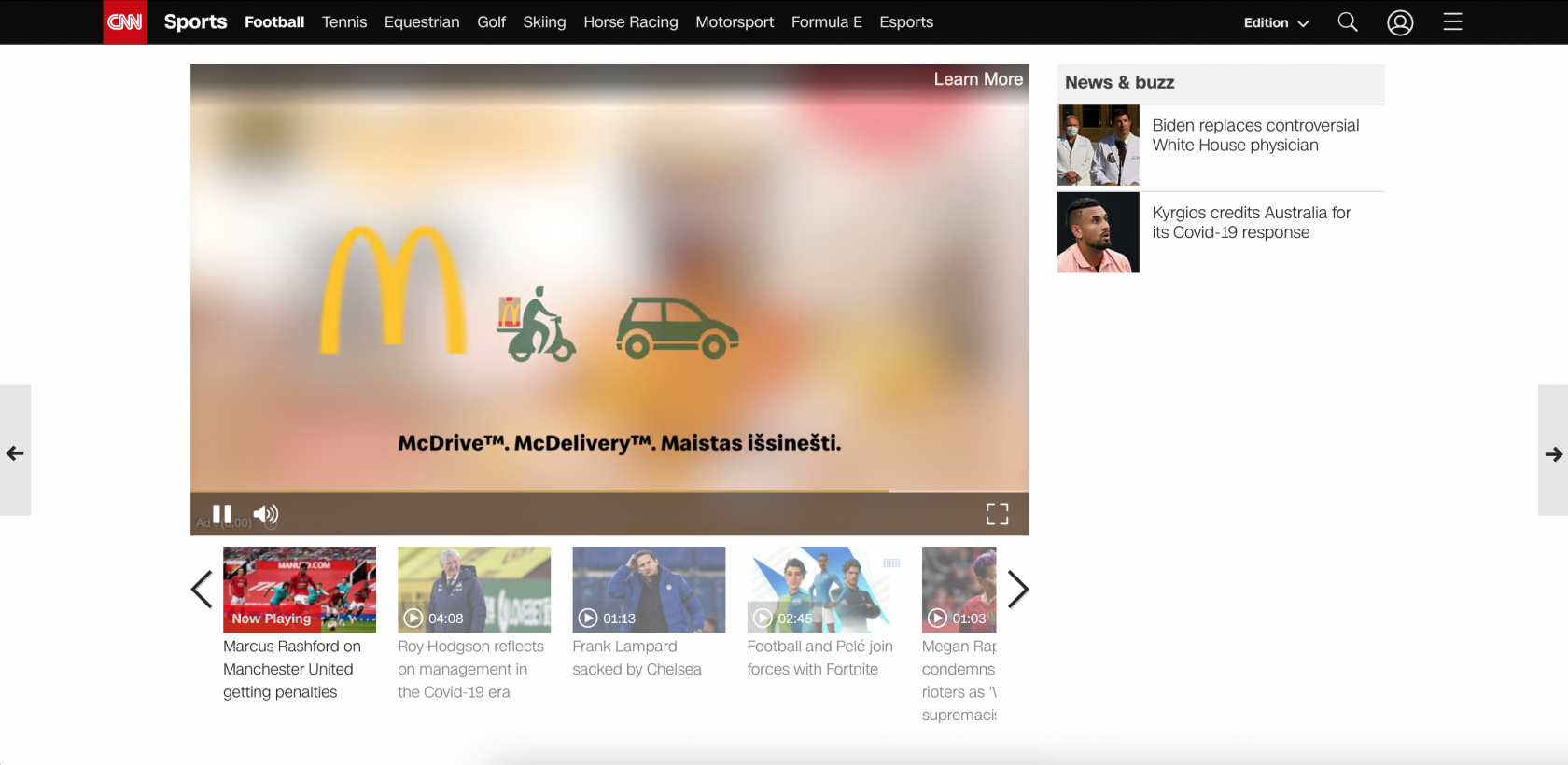
Task: Mute the video volume speaker icon
Action: (x=266, y=514)
